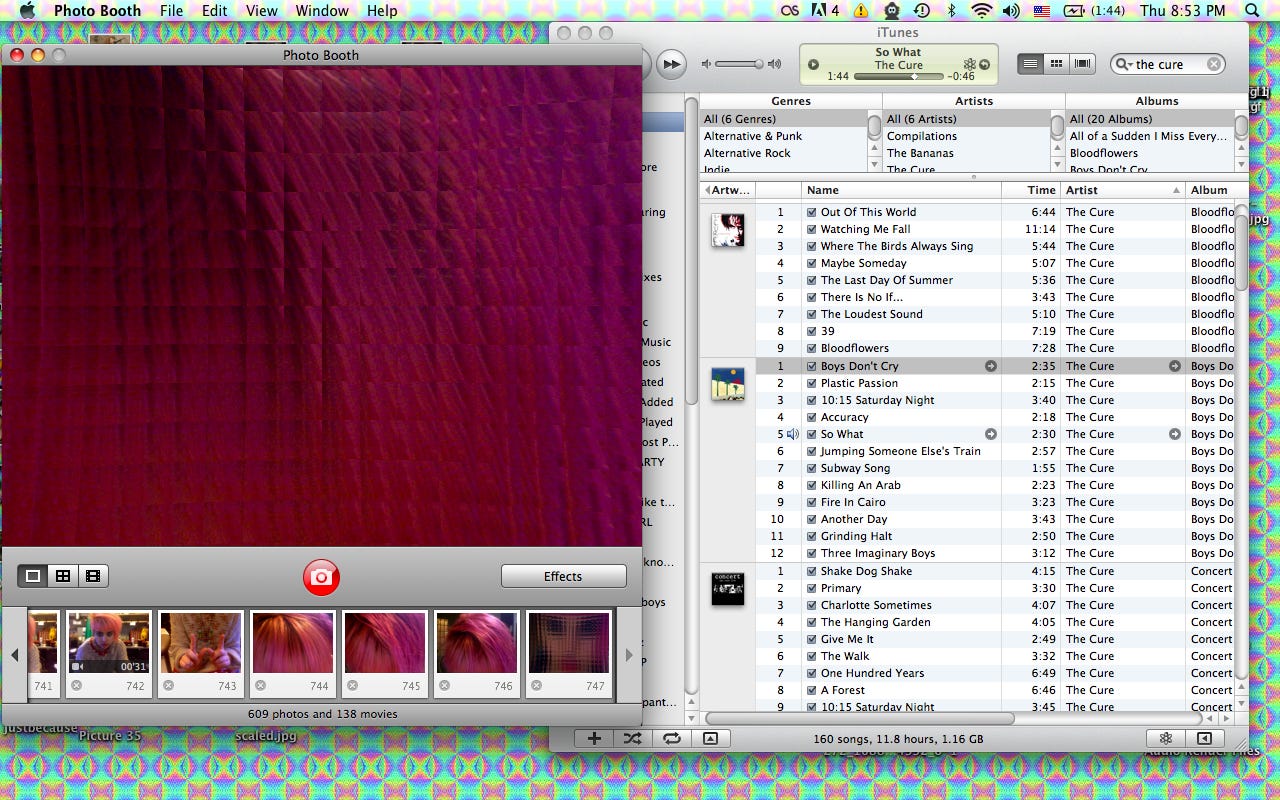Open the Window menu
Screen dimensions: 1280x800
[x=322, y=11]
